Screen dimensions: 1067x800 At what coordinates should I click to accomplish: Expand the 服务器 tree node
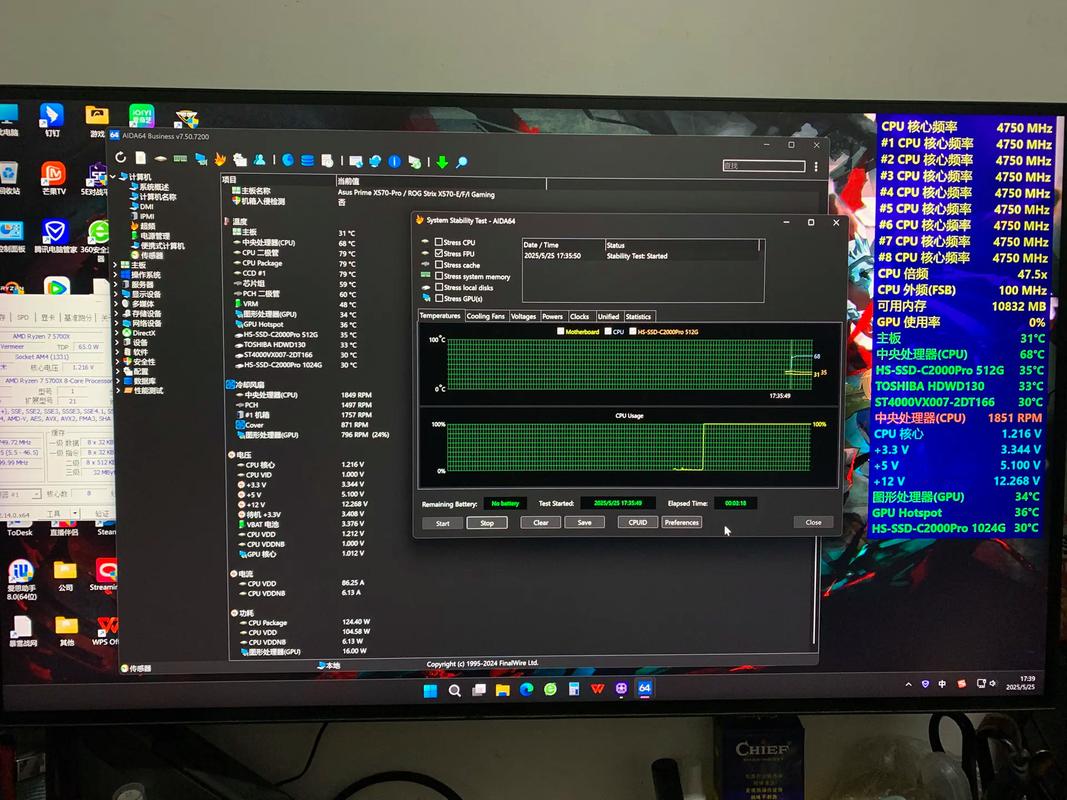point(116,284)
